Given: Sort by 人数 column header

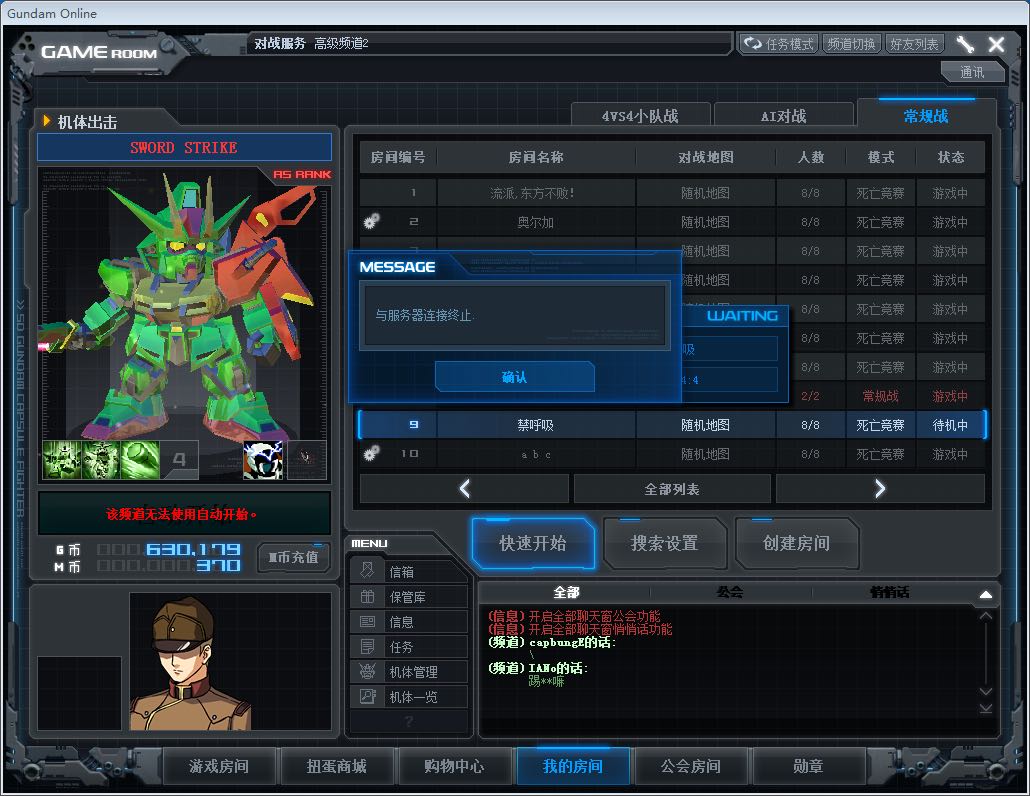Looking at the screenshot, I should [811, 157].
